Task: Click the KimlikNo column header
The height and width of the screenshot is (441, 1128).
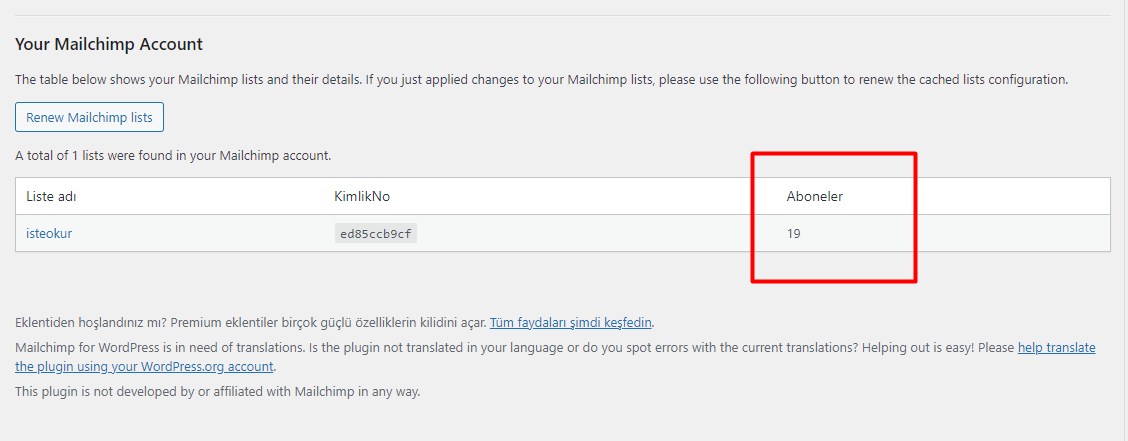Action: (x=362, y=196)
